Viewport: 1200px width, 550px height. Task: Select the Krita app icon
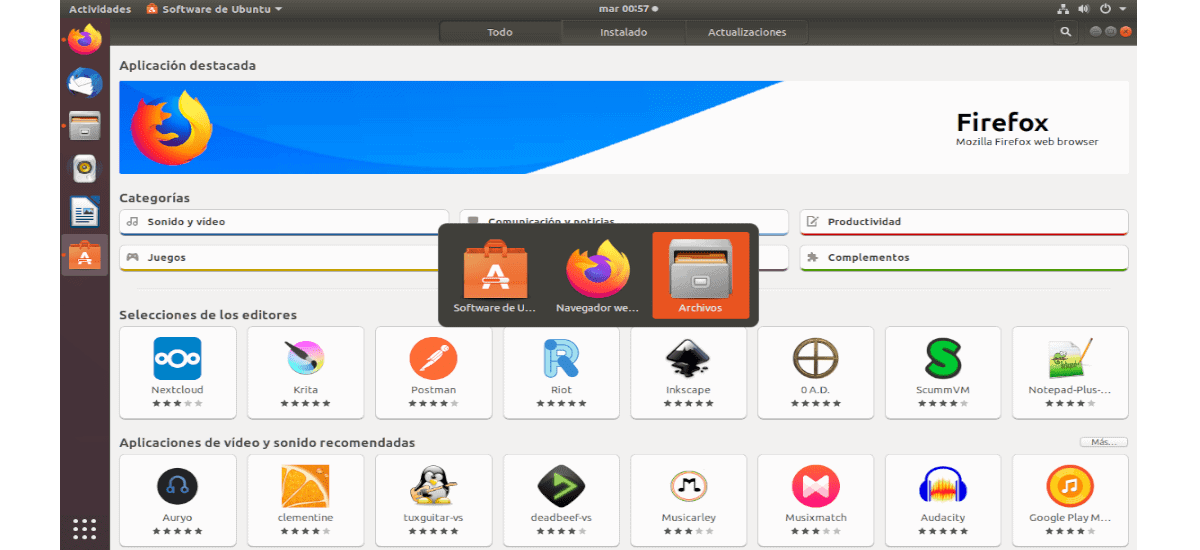[305, 358]
